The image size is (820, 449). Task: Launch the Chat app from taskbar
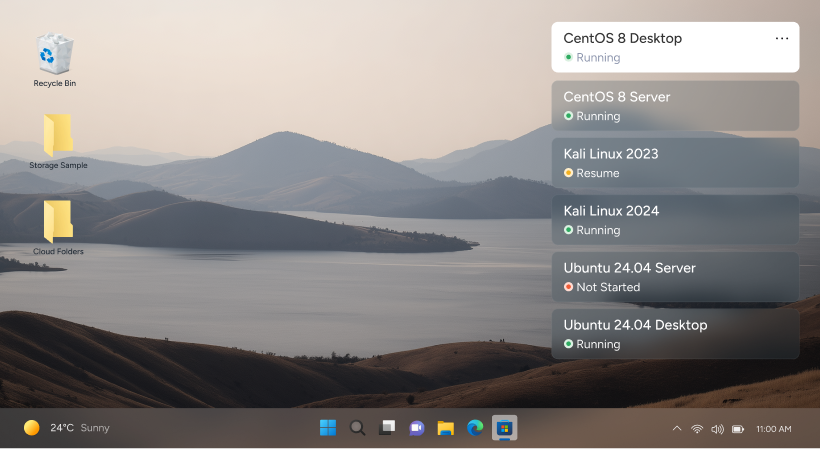click(416, 428)
